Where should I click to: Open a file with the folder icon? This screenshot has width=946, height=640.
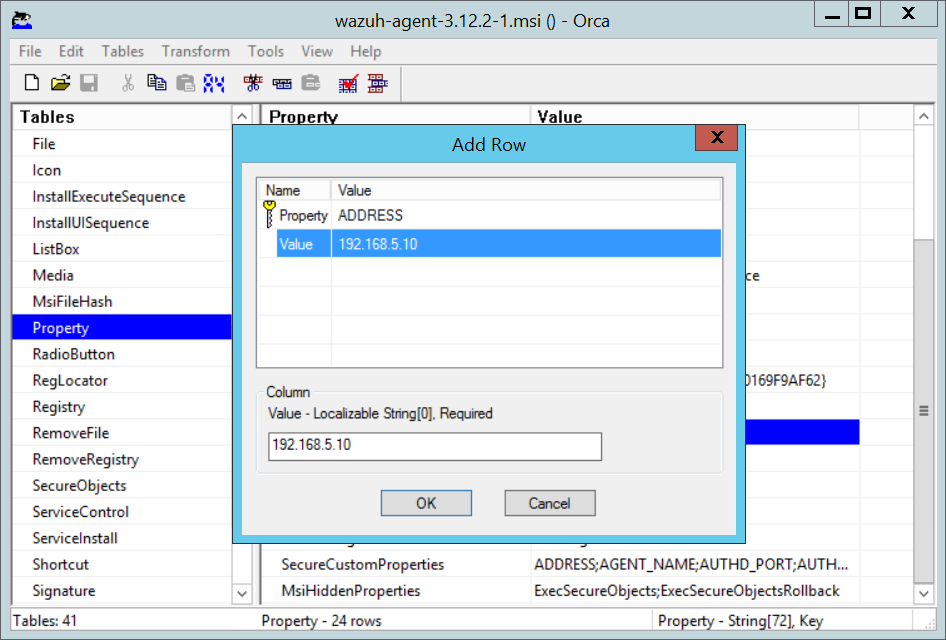(60, 83)
